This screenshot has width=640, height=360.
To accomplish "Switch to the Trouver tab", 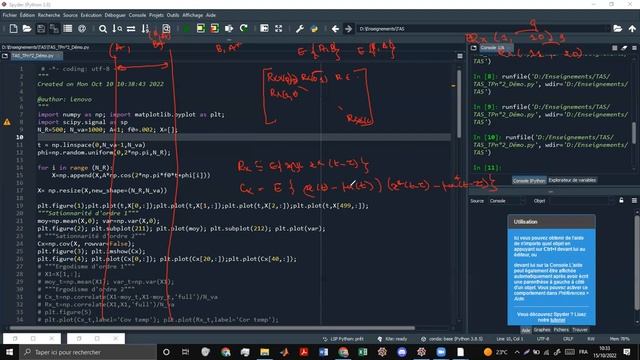I will (x=580, y=330).
